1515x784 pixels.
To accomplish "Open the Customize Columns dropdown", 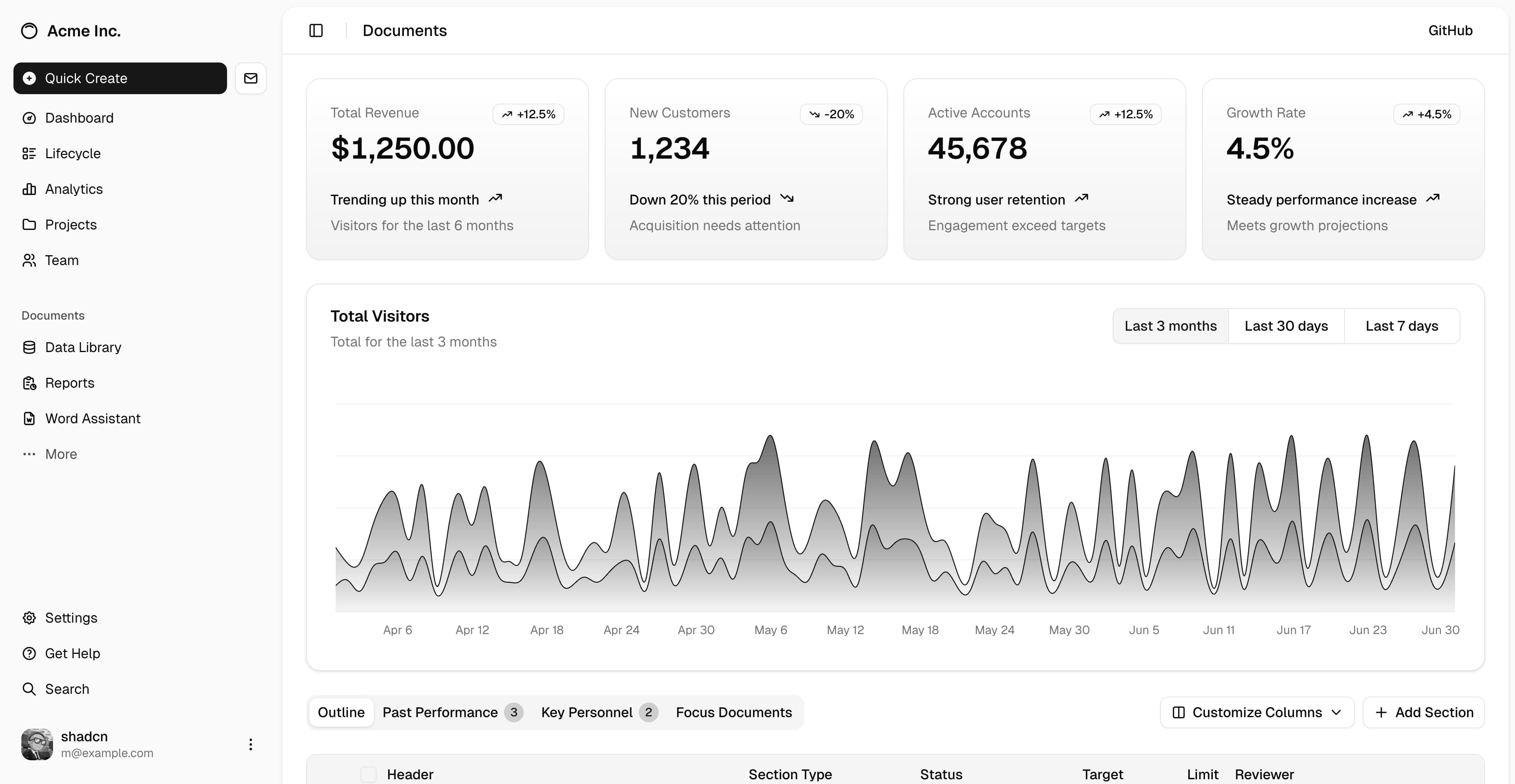I will pyautogui.click(x=1257, y=712).
